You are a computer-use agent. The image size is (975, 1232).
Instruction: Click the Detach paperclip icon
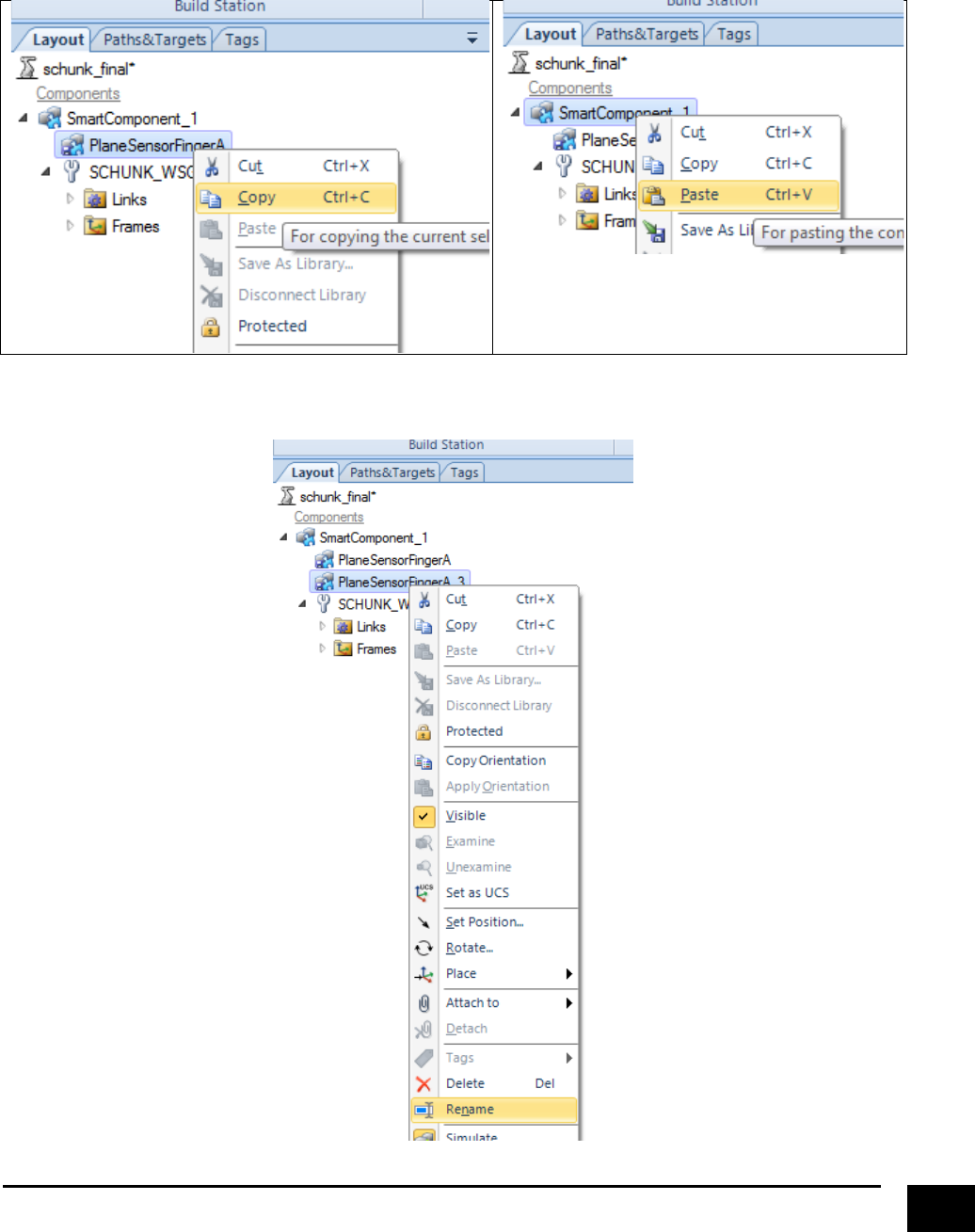pyautogui.click(x=424, y=1029)
